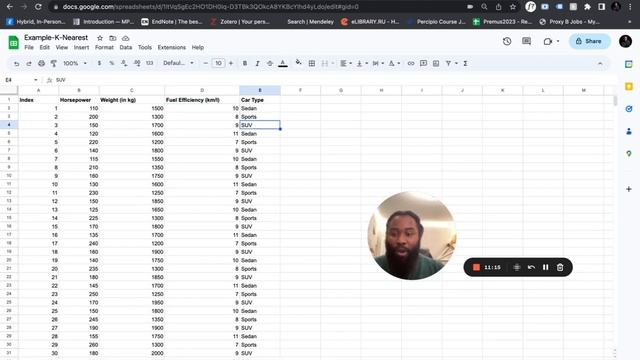Open text rotation dropdown
The image size is (640, 360).
[394, 64]
